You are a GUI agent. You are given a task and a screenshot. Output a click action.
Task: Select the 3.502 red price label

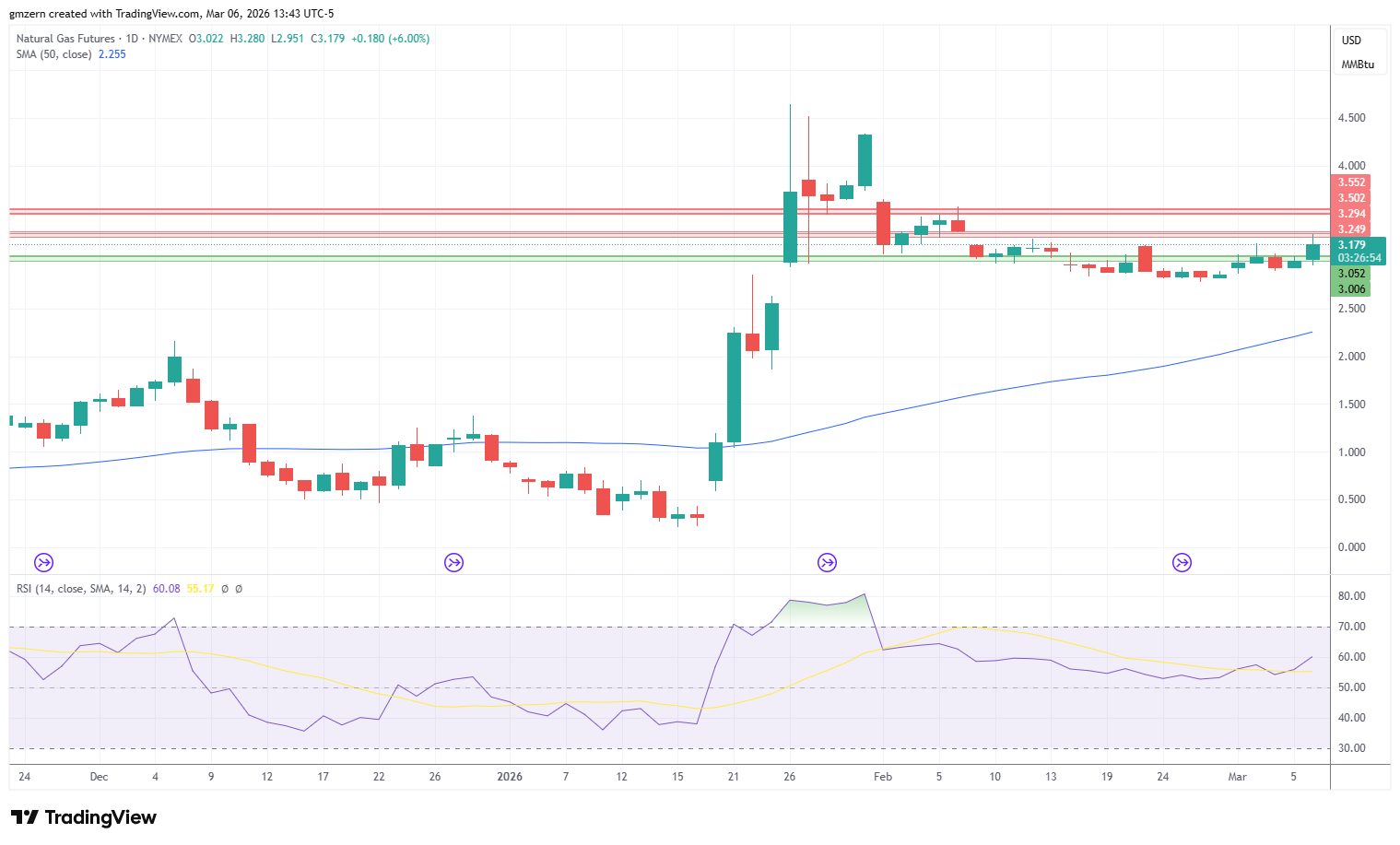point(1352,198)
